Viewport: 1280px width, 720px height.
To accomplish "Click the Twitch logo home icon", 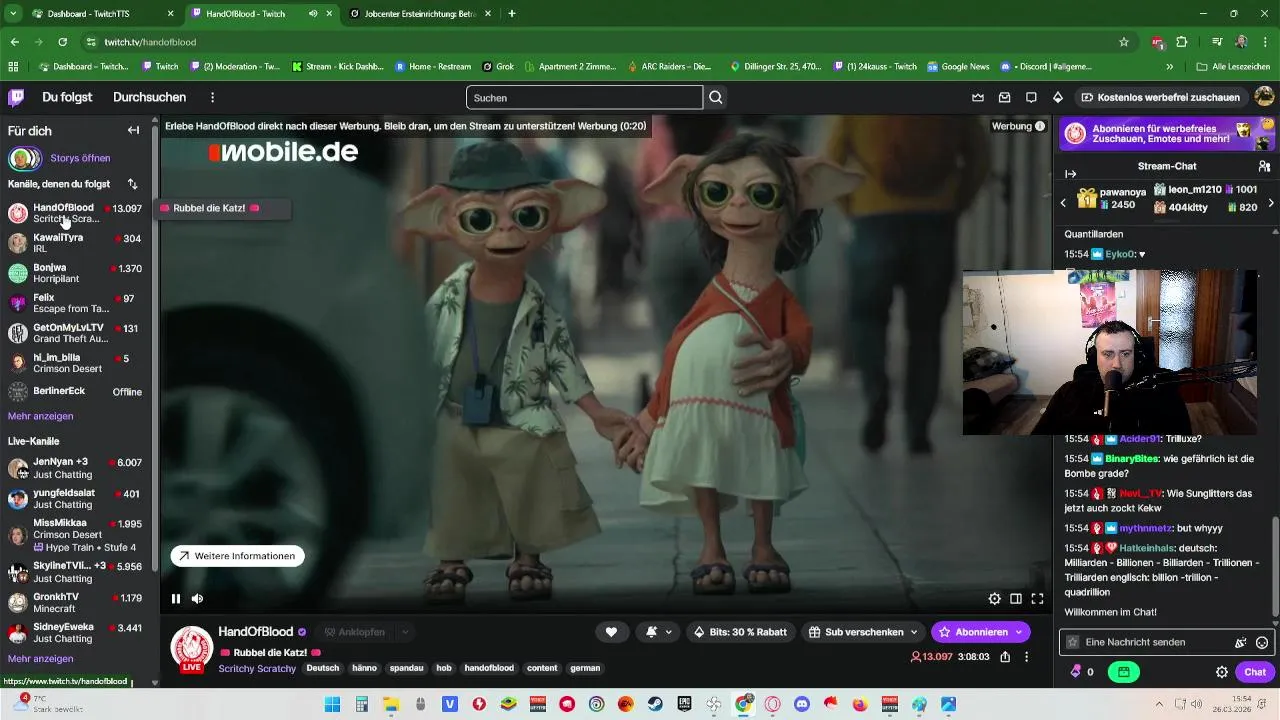I will point(16,97).
